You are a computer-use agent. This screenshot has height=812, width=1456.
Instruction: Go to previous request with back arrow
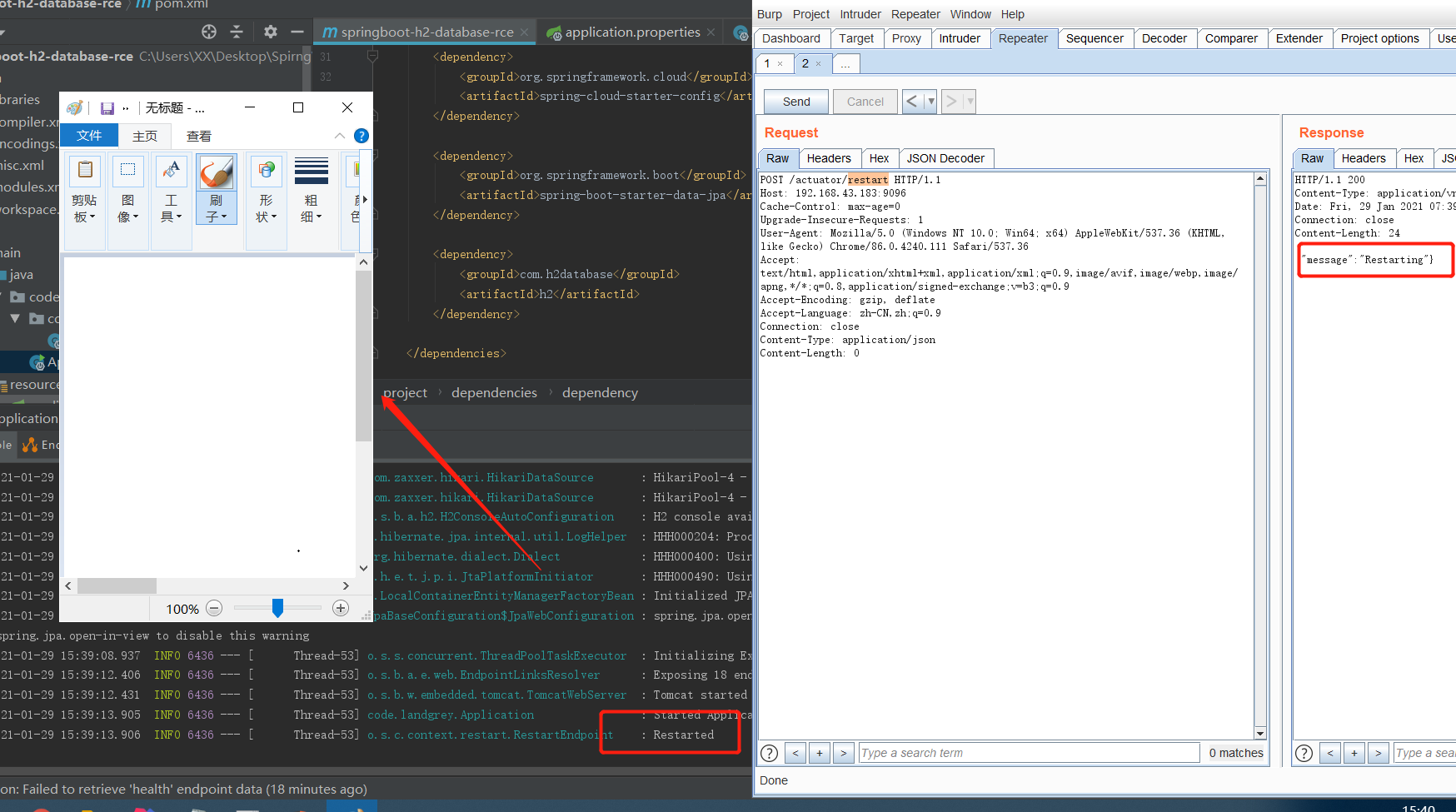(912, 102)
